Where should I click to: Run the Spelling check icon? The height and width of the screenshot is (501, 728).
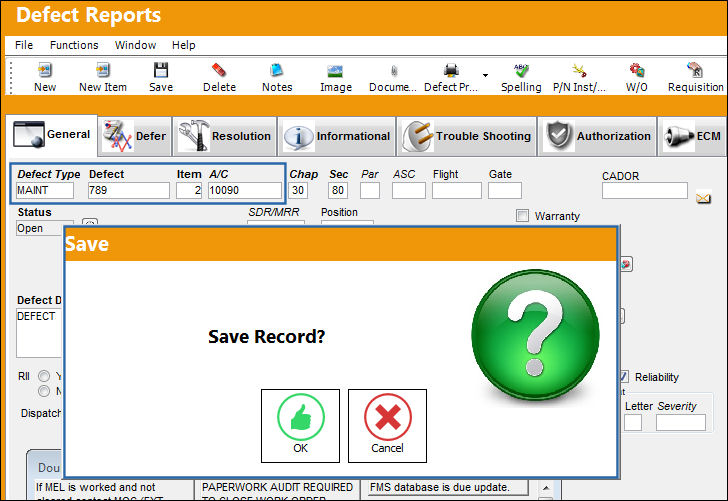(x=521, y=70)
